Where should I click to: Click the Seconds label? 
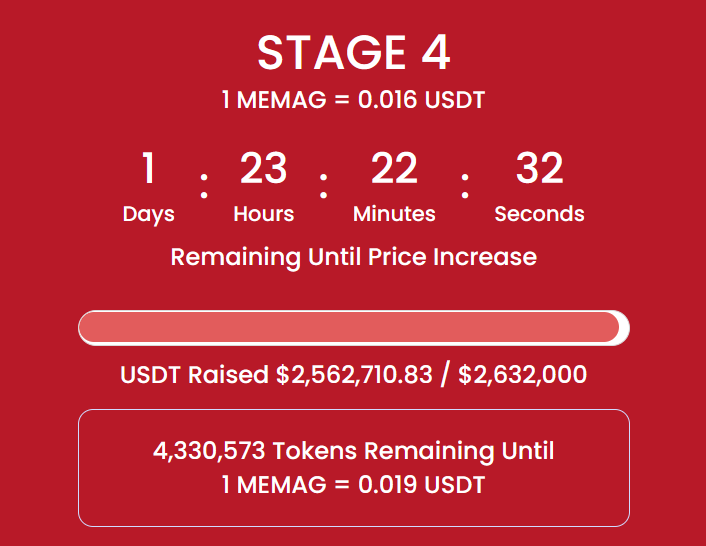pos(539,214)
